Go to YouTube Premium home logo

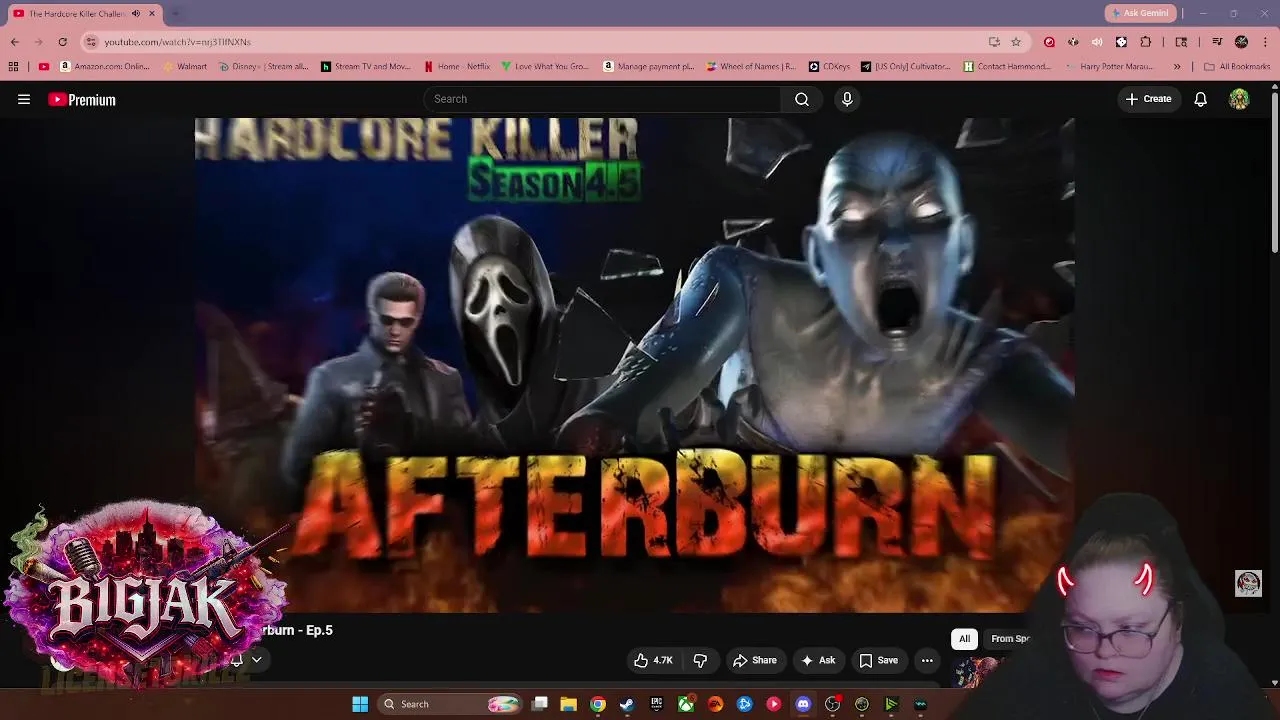pyautogui.click(x=82, y=100)
